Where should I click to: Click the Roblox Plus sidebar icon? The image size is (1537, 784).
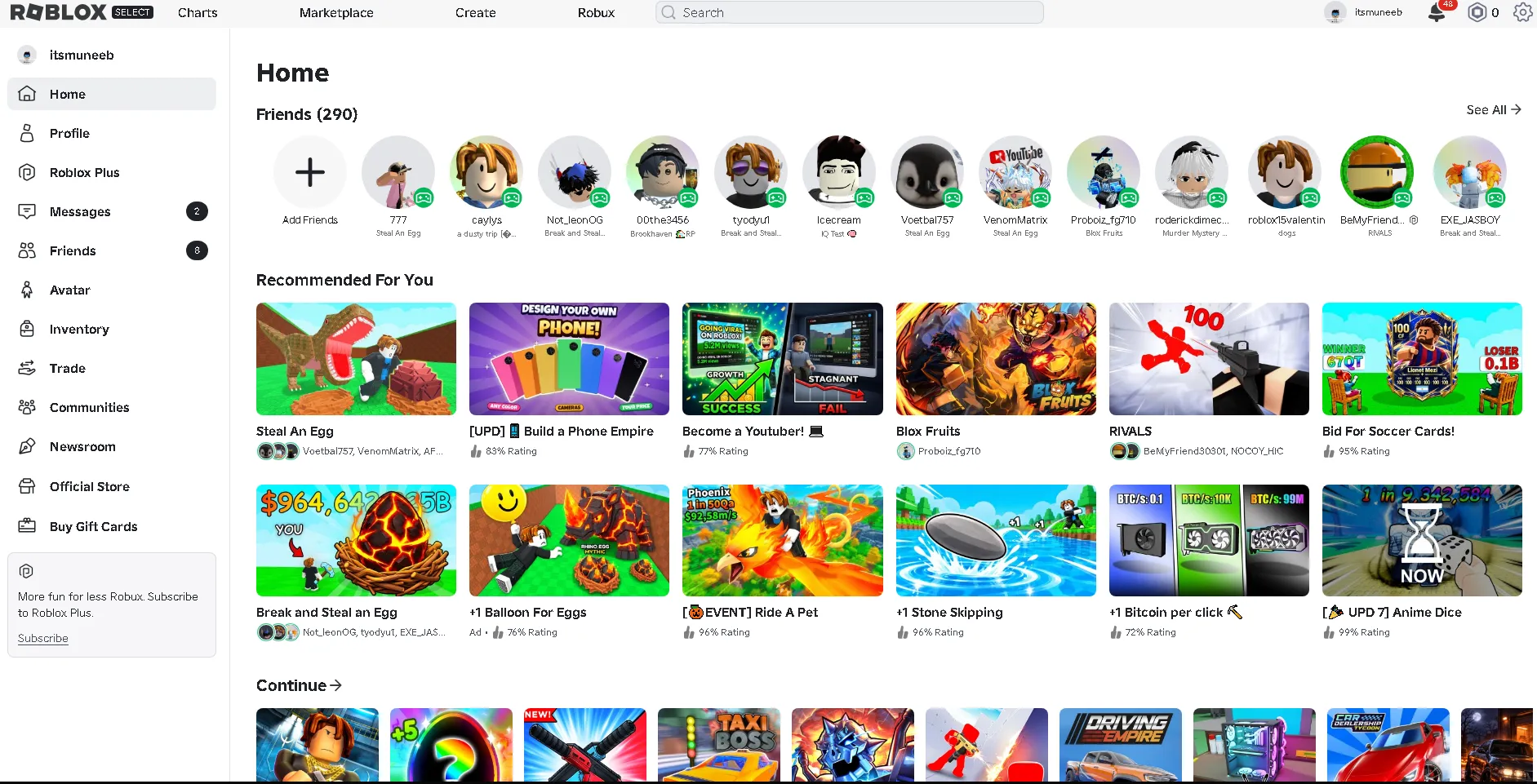27,172
